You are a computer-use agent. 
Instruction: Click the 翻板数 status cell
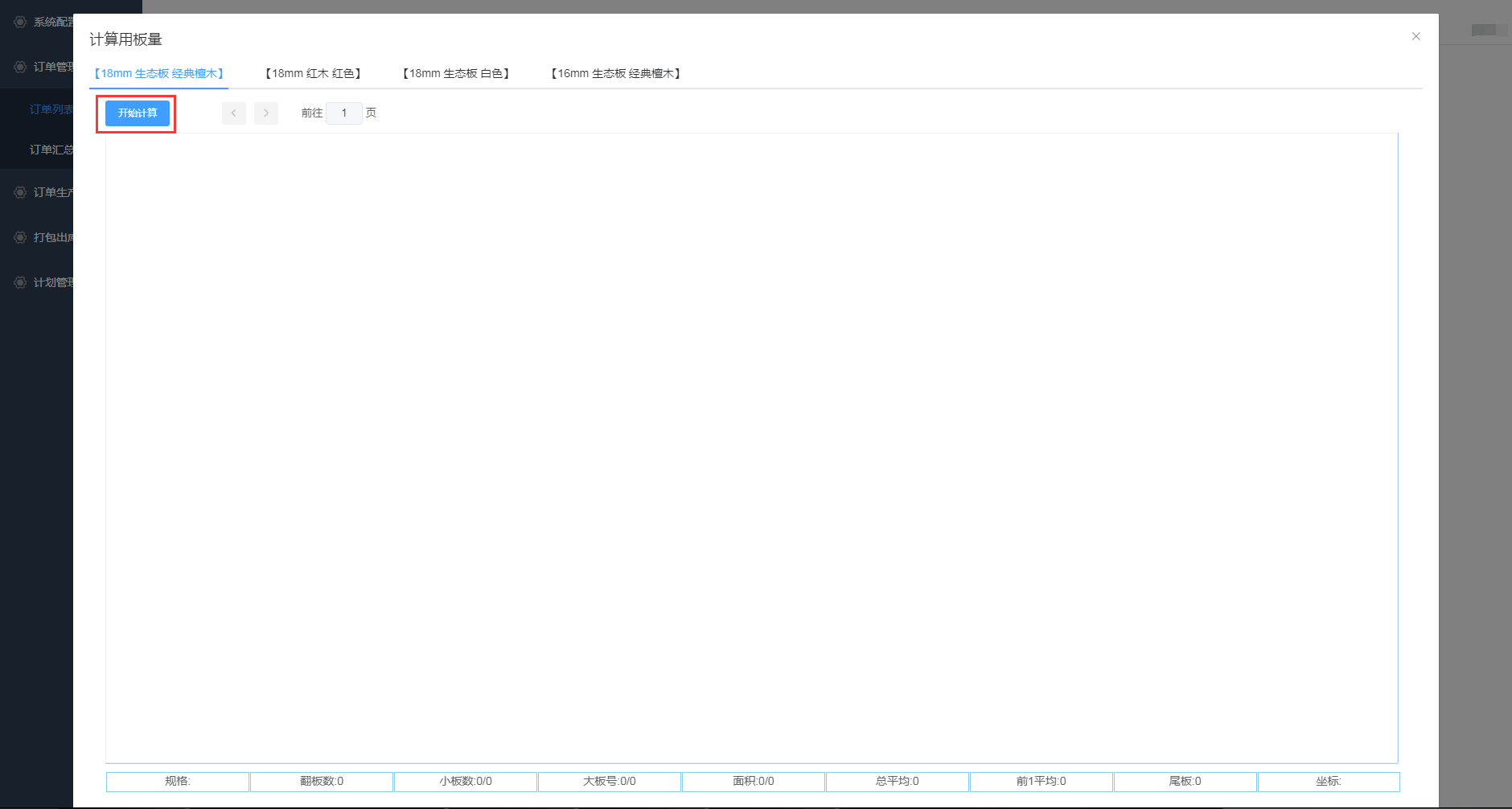(322, 782)
